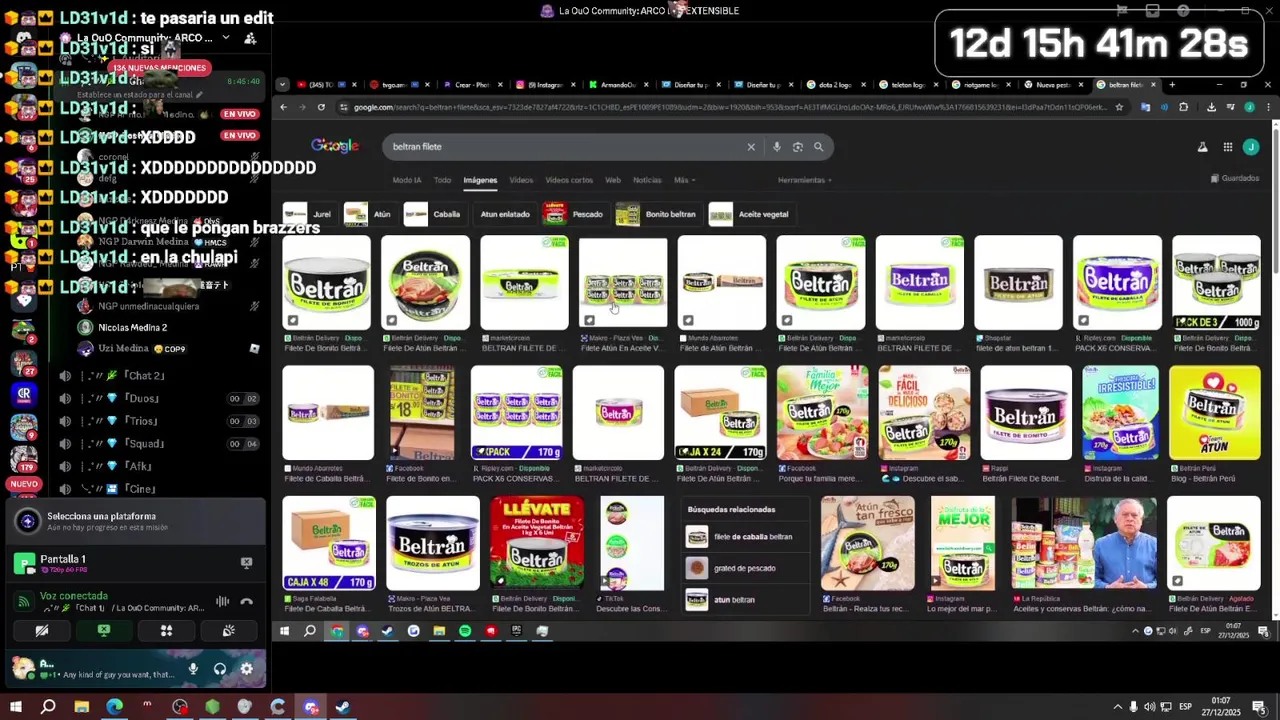This screenshot has height=720, width=1280.
Task: Select the 'Aceite vegetal' filter chip
Action: coord(750,214)
